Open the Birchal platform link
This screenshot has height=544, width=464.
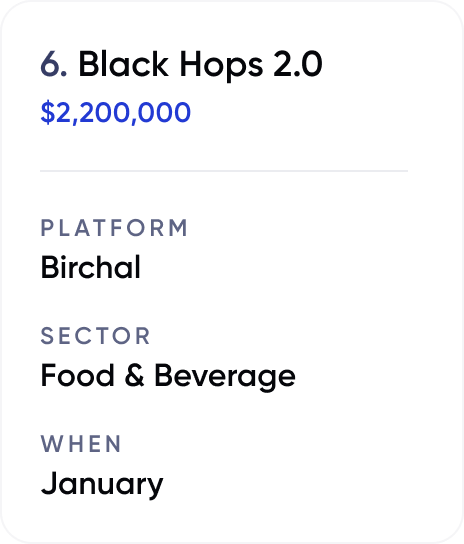(91, 267)
